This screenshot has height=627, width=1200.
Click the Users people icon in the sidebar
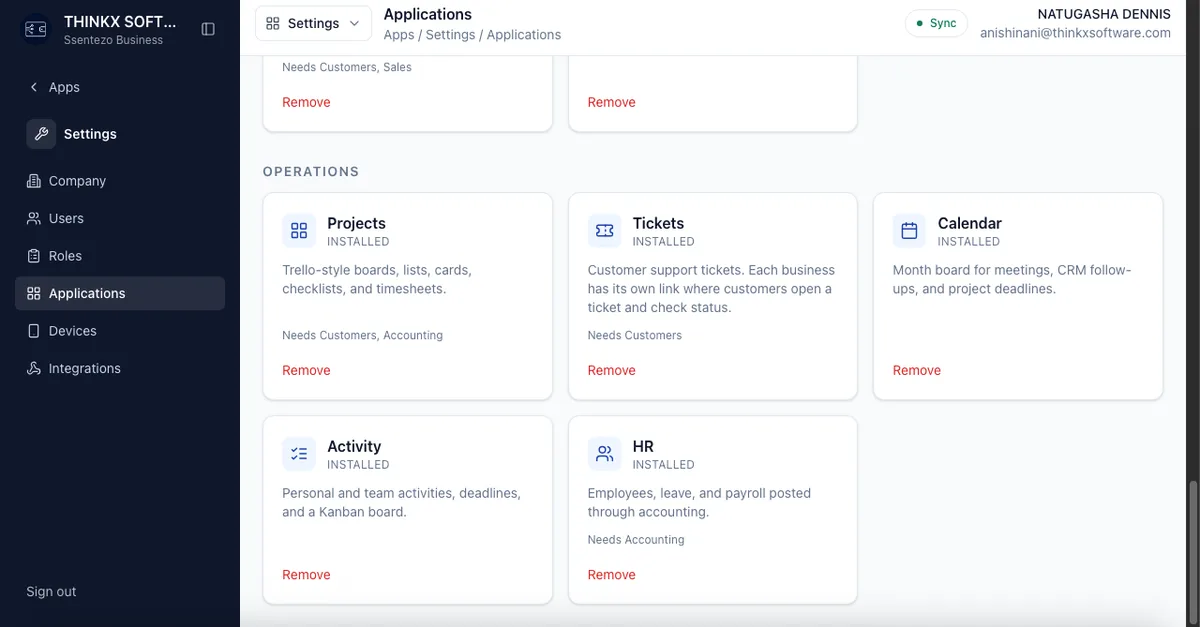pyautogui.click(x=34, y=218)
